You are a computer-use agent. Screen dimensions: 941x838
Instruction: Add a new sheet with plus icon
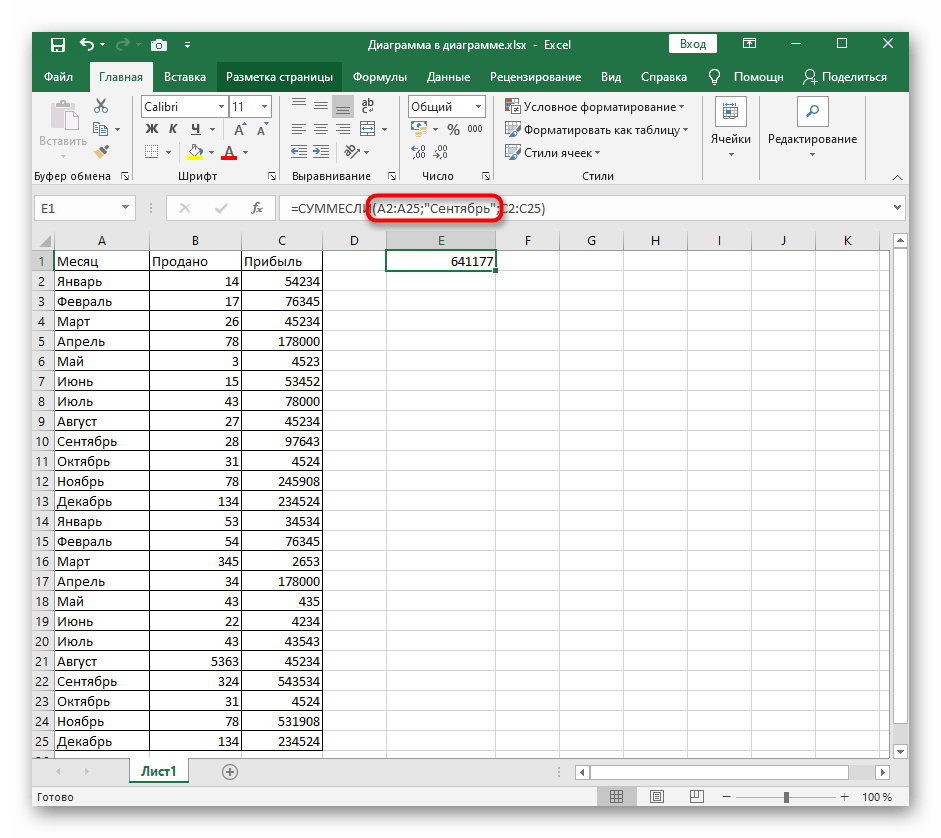(x=230, y=772)
